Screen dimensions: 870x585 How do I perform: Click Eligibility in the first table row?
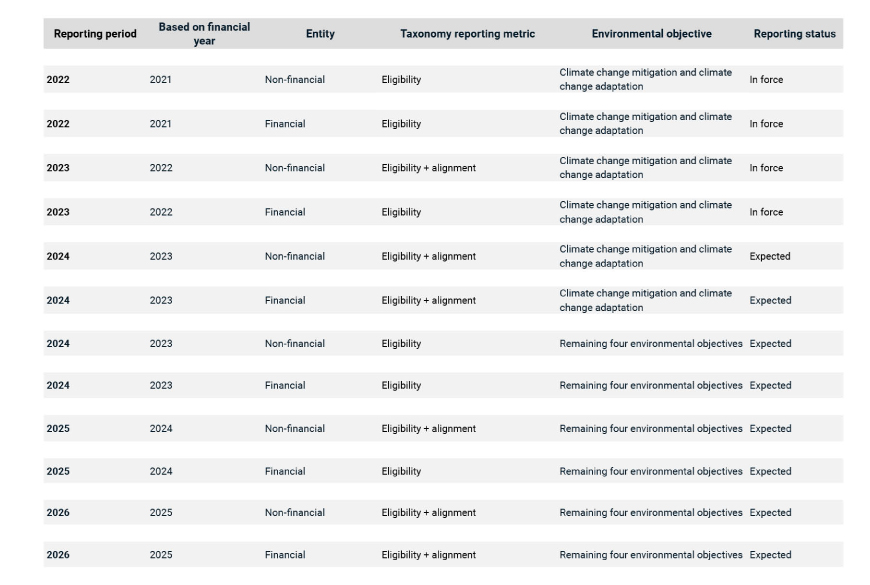tap(401, 80)
